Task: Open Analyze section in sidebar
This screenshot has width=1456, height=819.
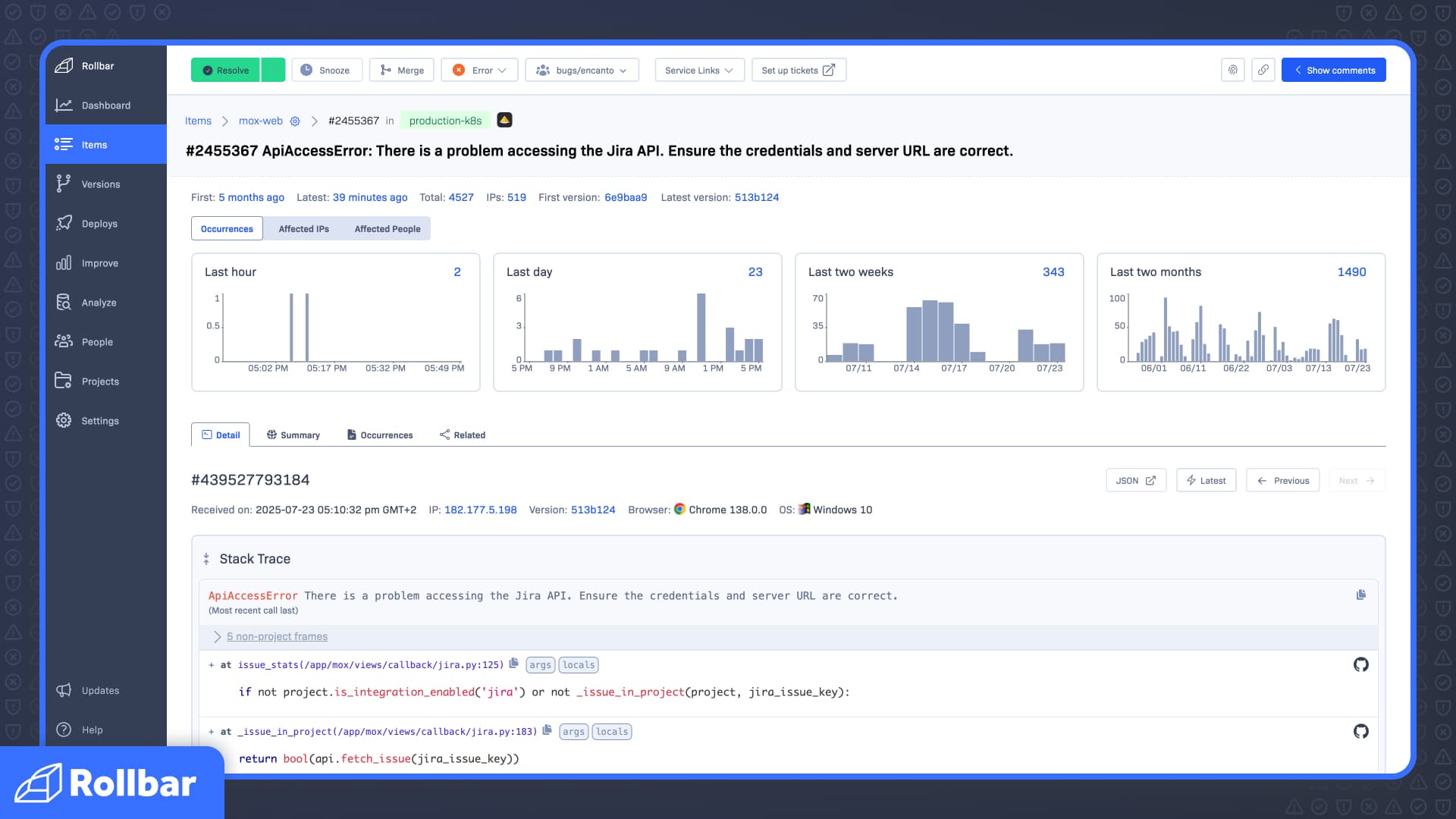Action: 99,303
